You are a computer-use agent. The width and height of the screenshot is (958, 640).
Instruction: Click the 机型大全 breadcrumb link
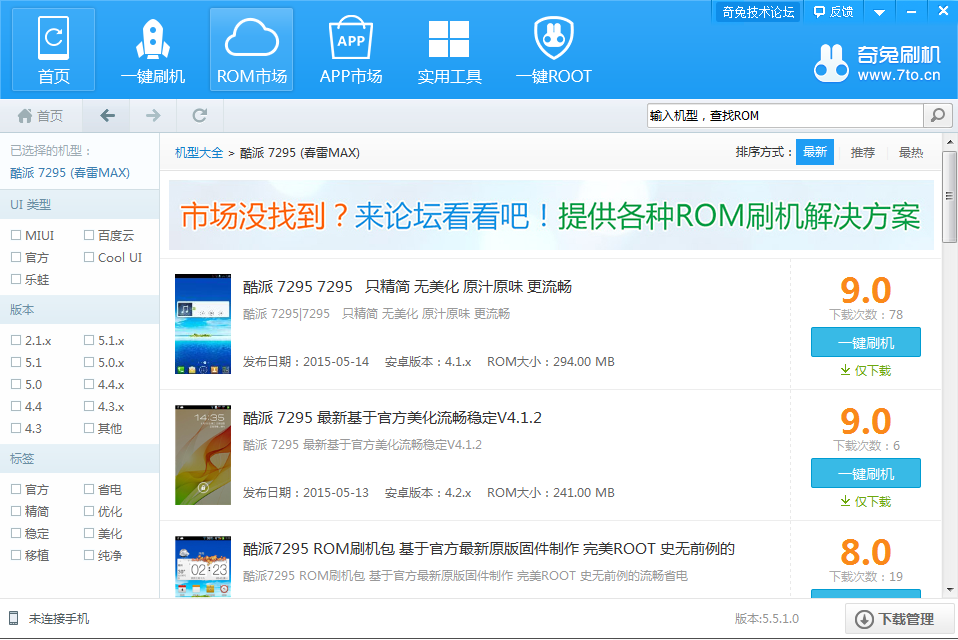tap(199, 153)
